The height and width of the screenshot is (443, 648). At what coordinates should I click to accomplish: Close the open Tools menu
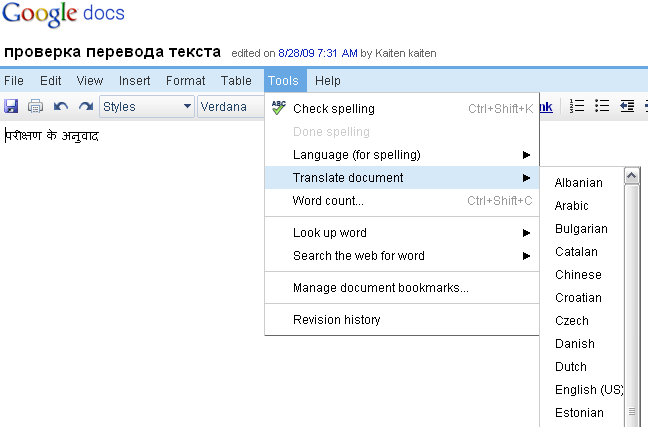click(285, 81)
